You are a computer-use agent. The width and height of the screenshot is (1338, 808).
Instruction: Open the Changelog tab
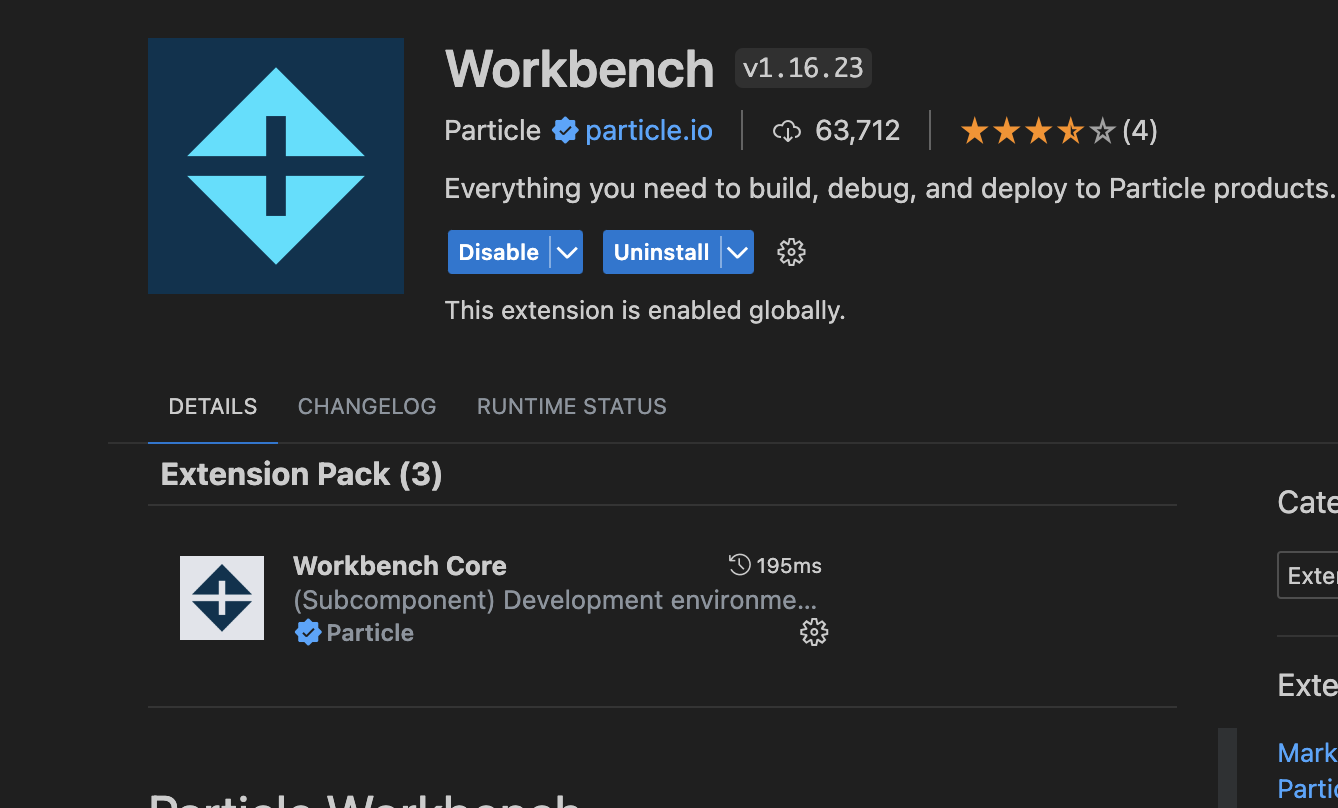tap(367, 406)
